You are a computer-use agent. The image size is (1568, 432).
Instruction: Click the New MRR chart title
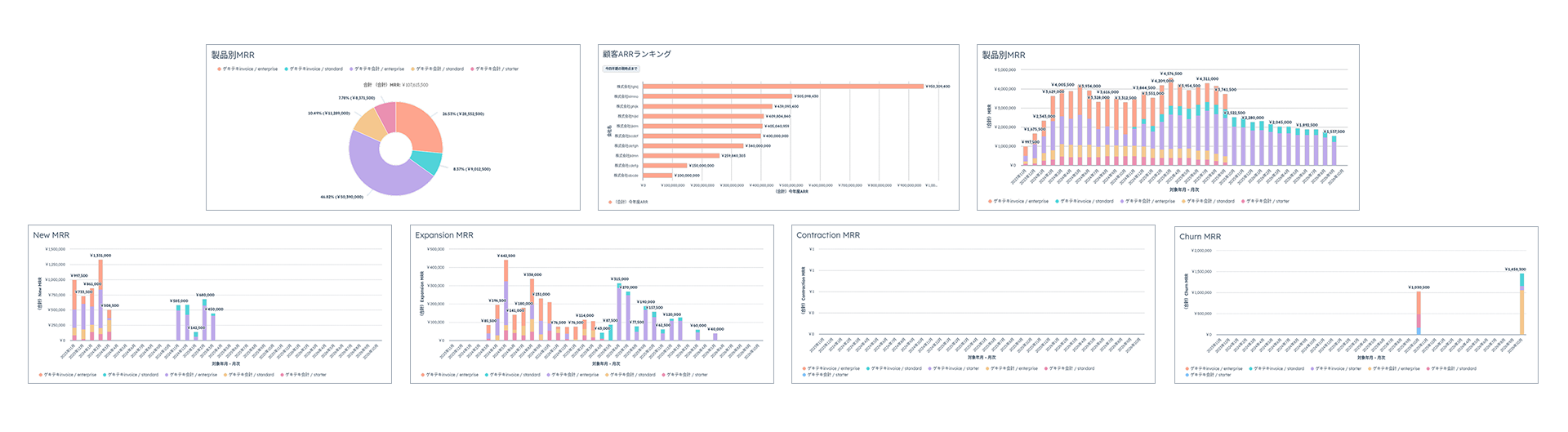pyautogui.click(x=51, y=235)
